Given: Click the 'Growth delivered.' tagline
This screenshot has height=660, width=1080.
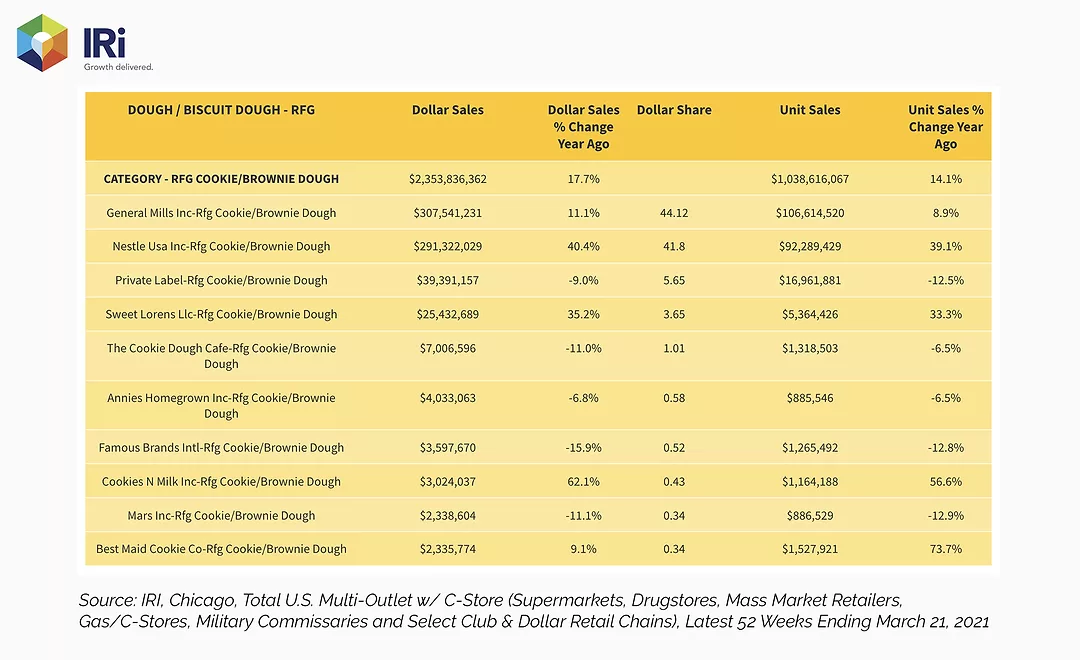Looking at the screenshot, I should (x=118, y=67).
